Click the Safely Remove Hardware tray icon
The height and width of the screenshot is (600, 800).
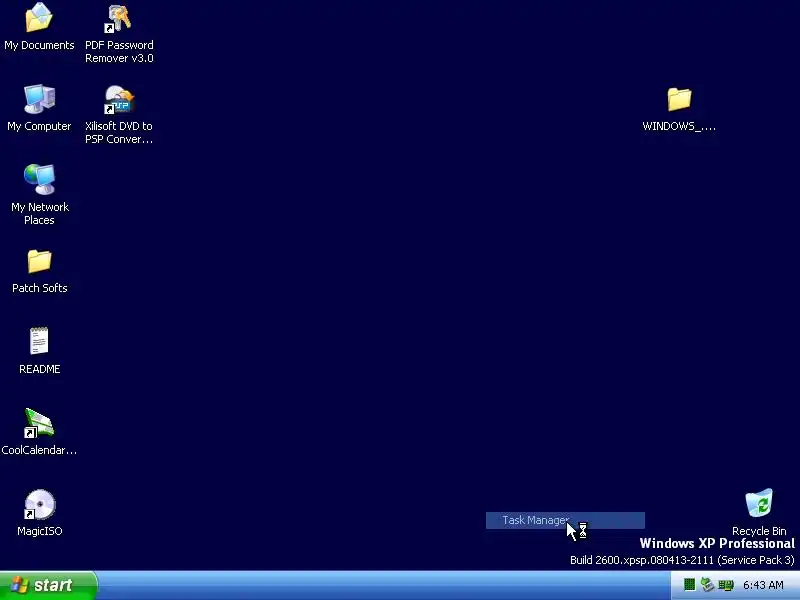pos(707,585)
